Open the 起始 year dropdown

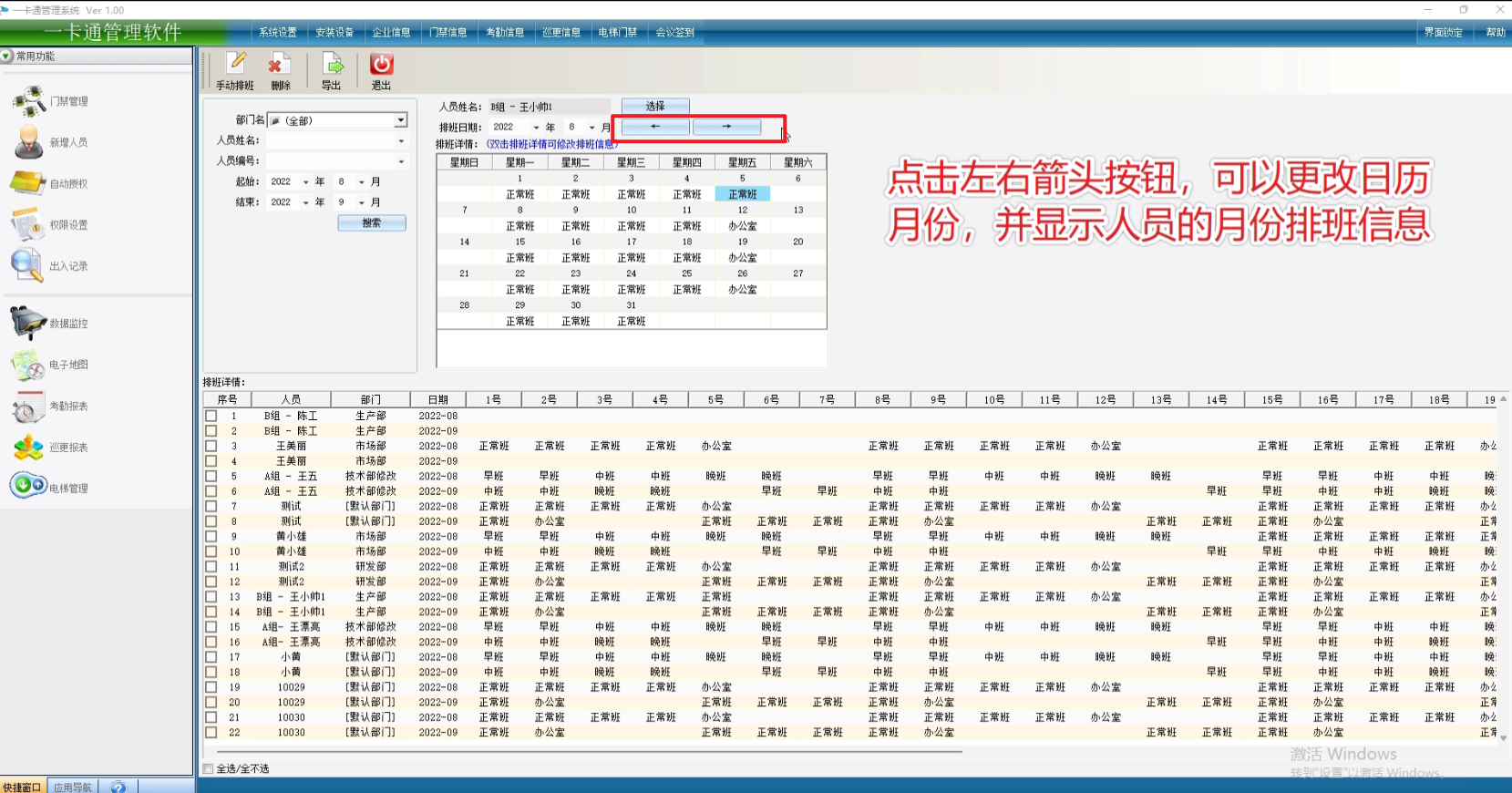tap(305, 181)
